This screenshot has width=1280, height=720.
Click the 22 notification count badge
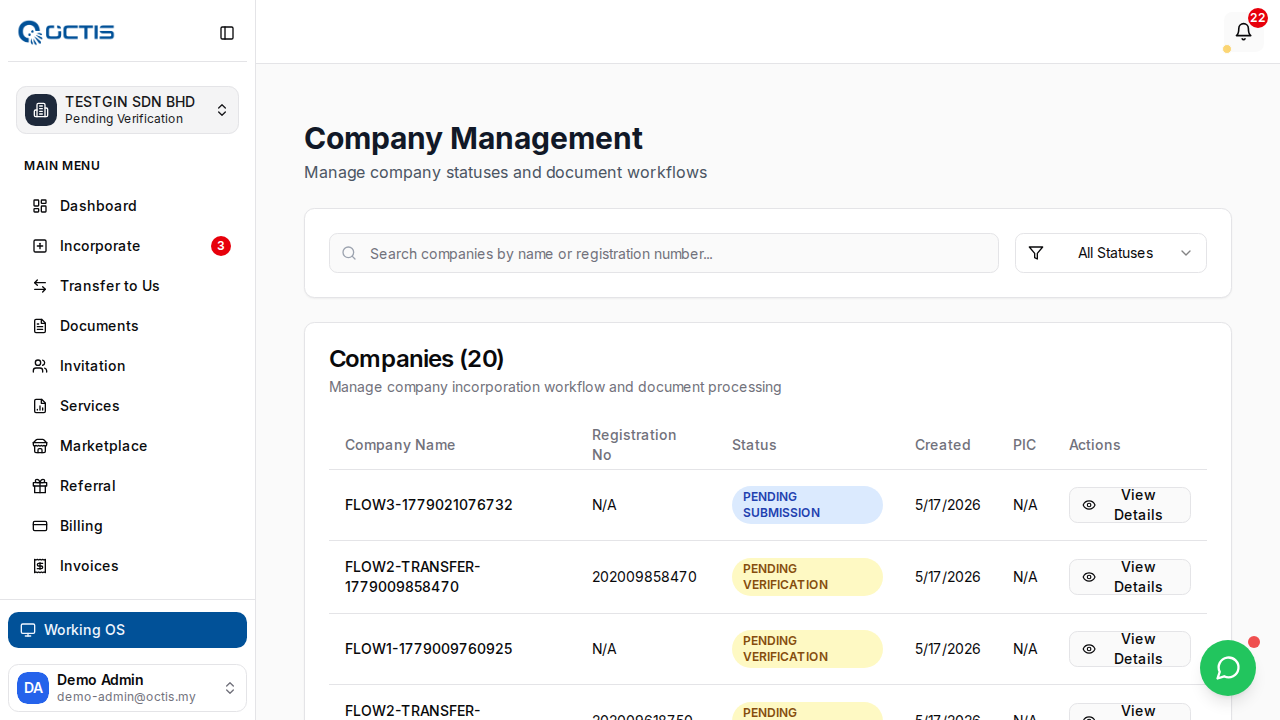click(1257, 18)
